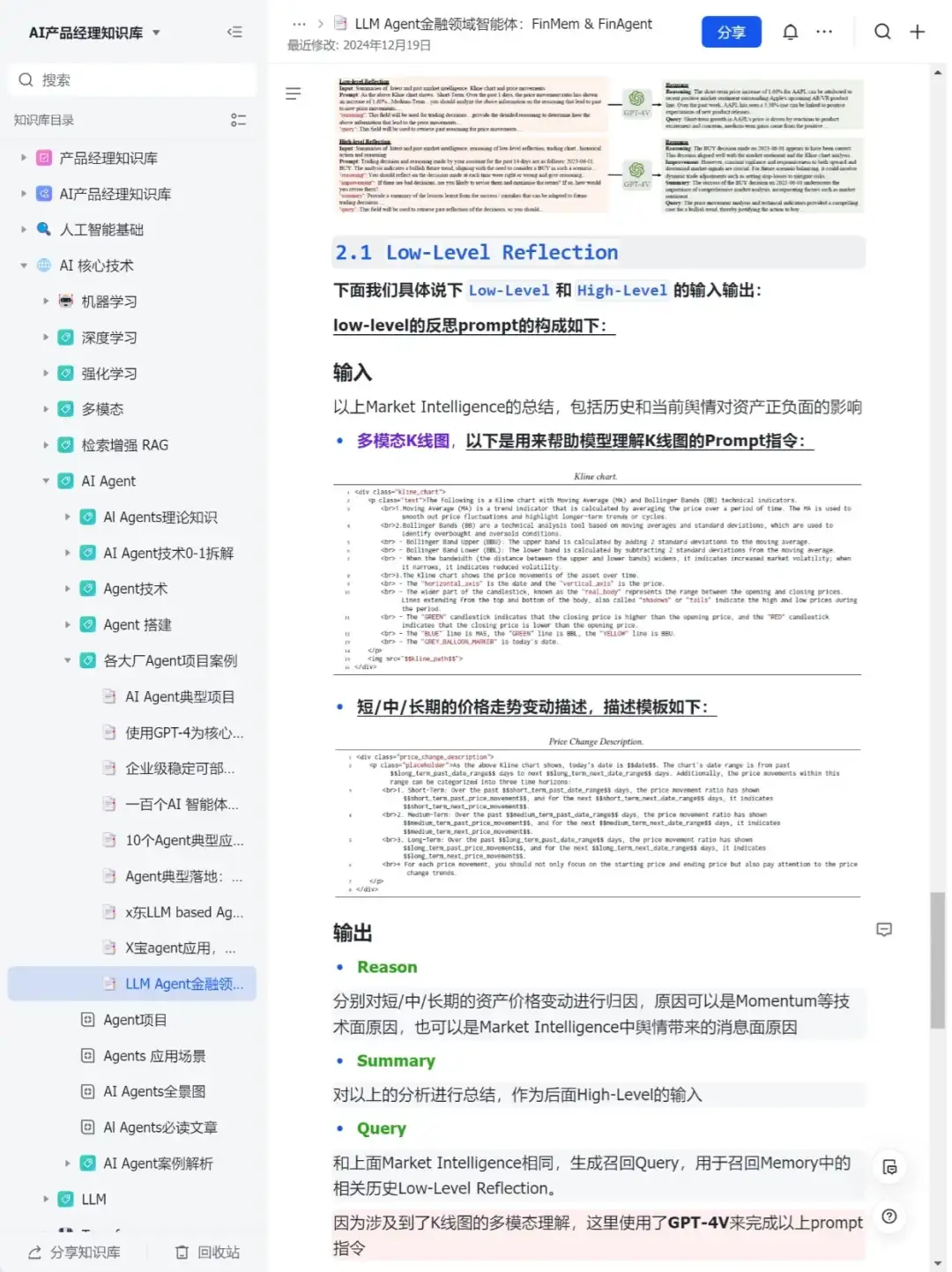Open the AI产品经理知识库 title dropdown
Screen dimensions: 952x1272
[x=155, y=32]
